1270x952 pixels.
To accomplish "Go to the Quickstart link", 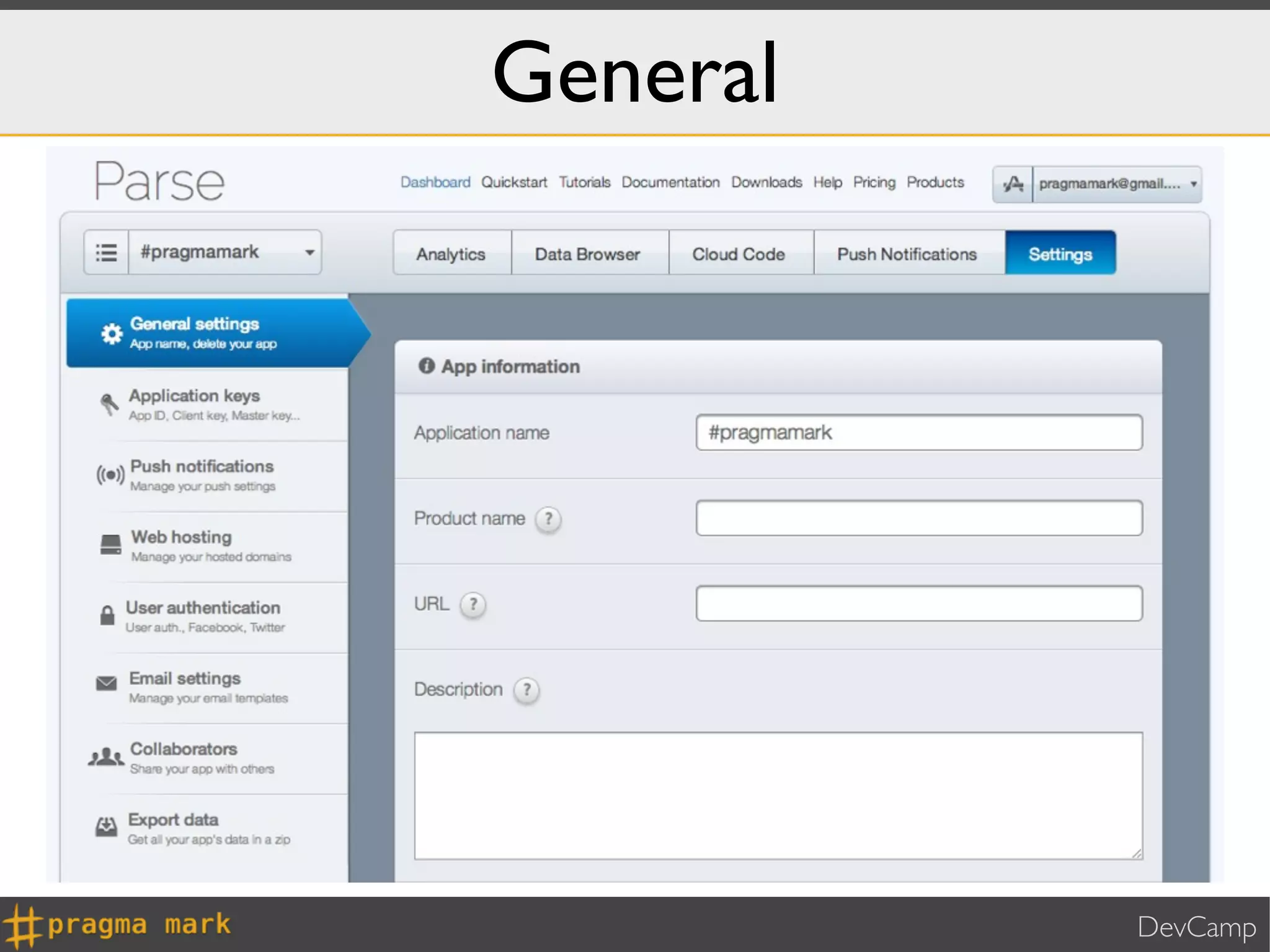I will (x=514, y=182).
